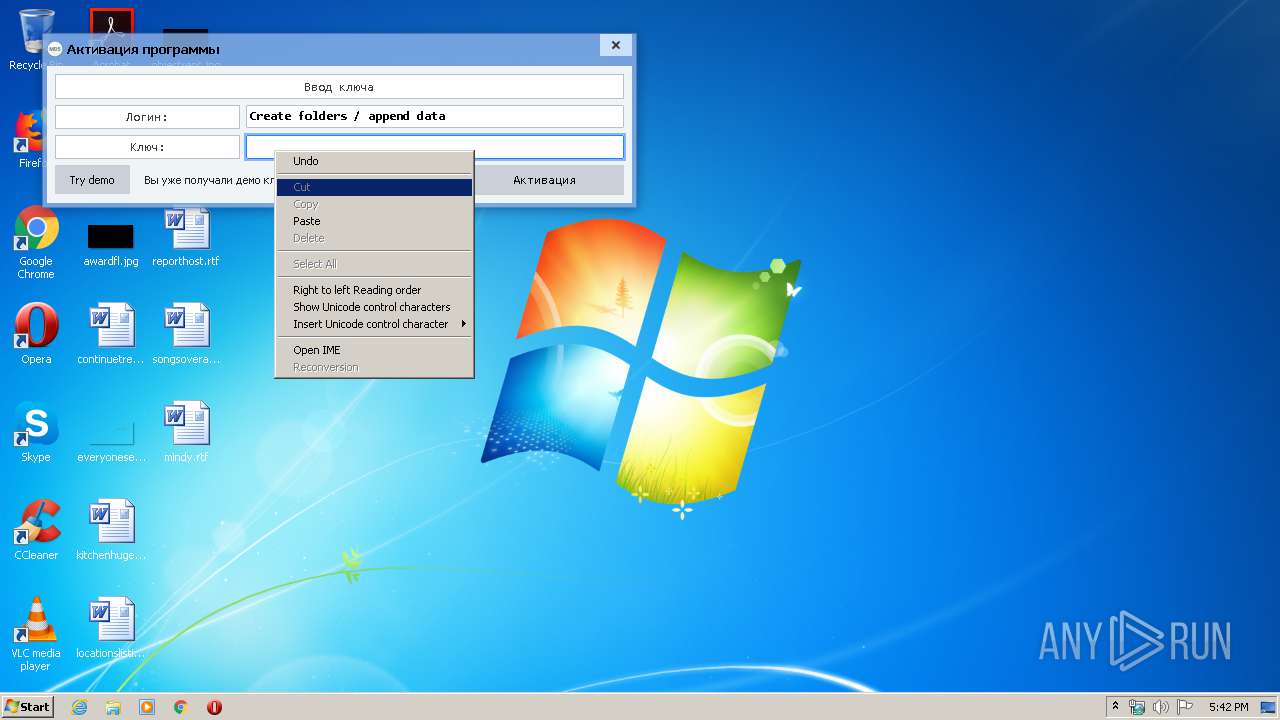This screenshot has width=1280, height=720.
Task: Open the continuetre document icon
Action: [x=111, y=334]
